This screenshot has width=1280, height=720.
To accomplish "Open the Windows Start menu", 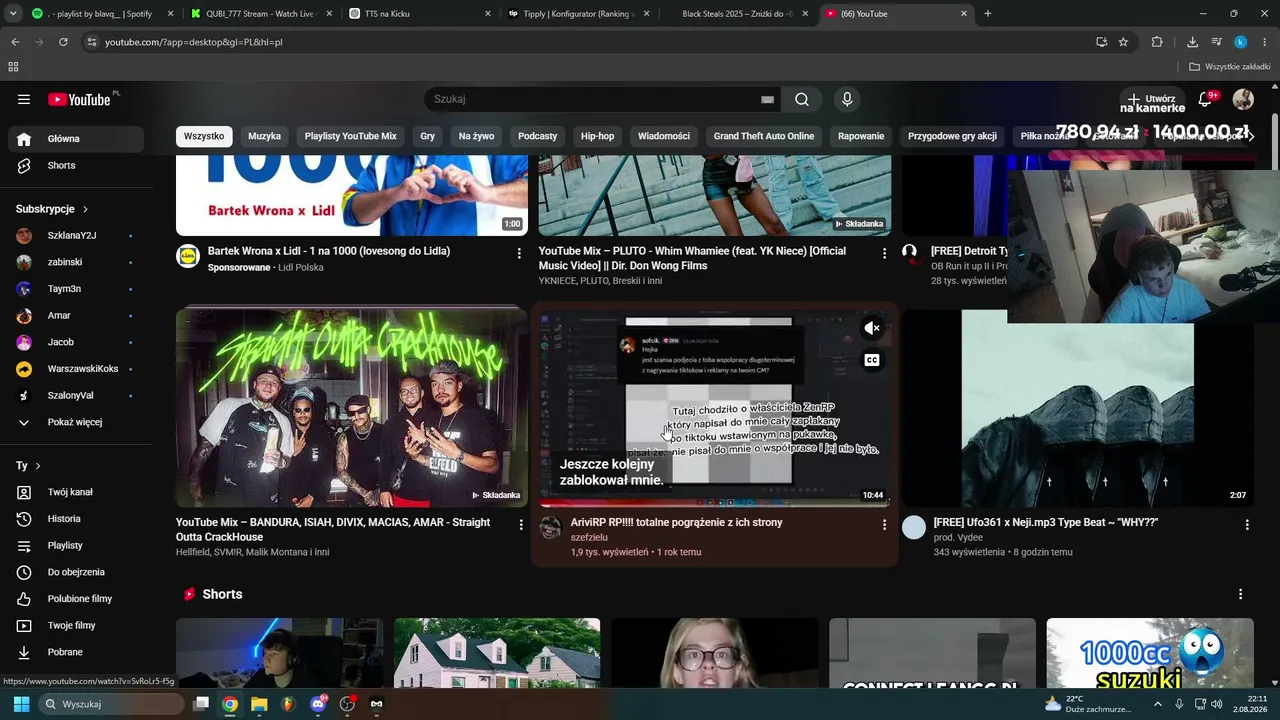I will [21, 704].
